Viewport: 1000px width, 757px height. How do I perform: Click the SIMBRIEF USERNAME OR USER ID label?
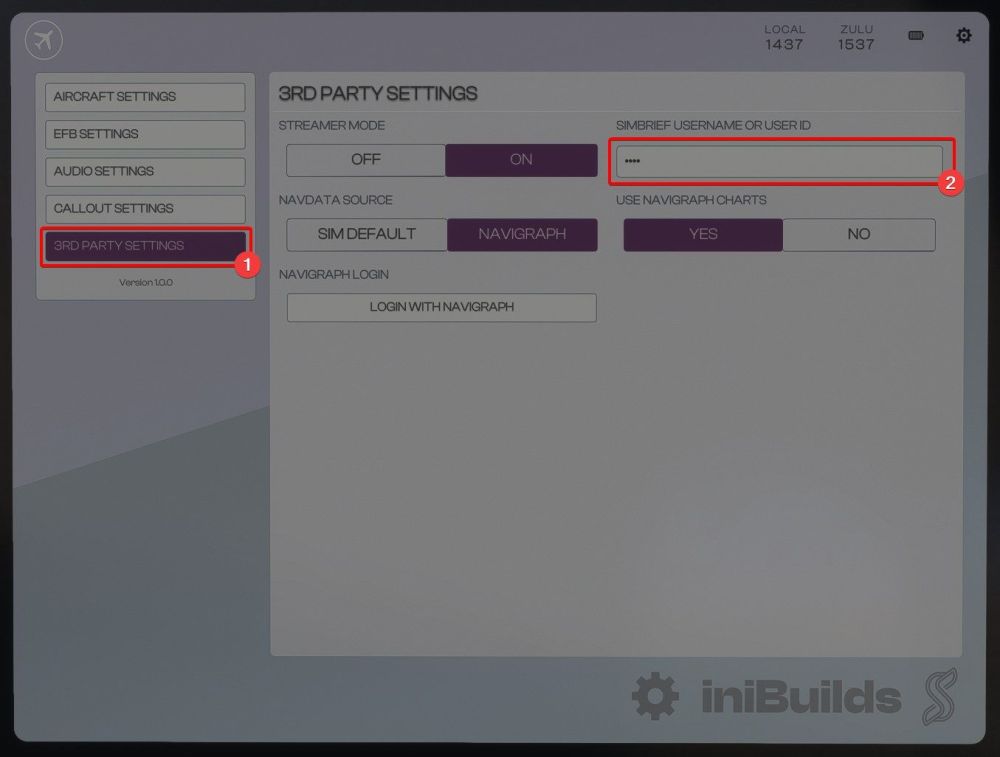(x=713, y=125)
